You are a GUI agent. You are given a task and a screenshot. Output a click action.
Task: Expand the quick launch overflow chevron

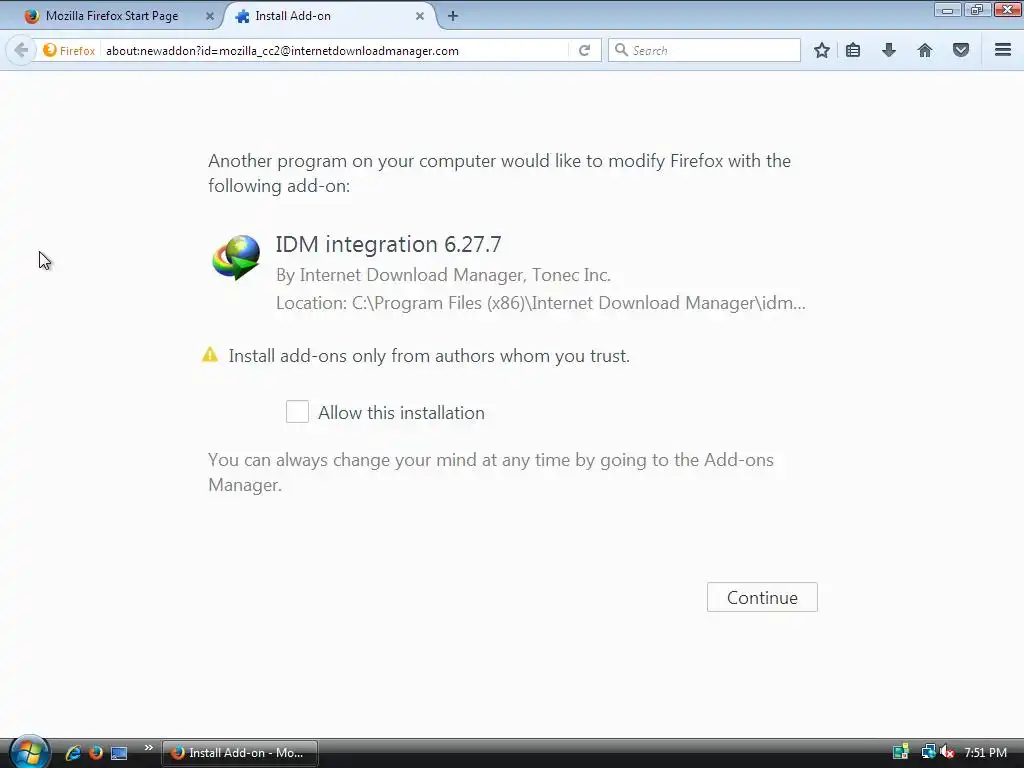point(148,748)
